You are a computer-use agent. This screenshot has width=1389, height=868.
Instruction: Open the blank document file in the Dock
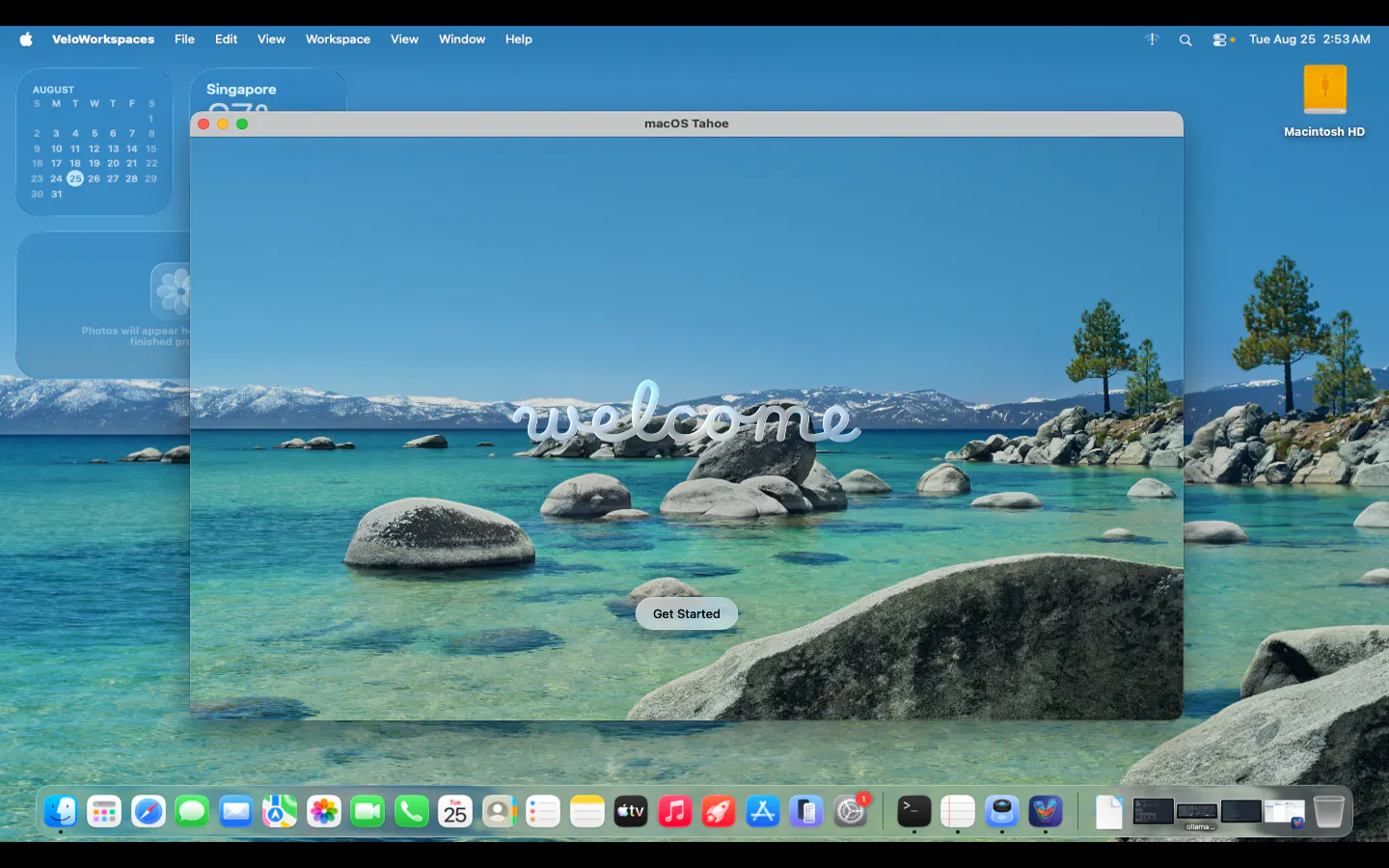tap(1109, 812)
